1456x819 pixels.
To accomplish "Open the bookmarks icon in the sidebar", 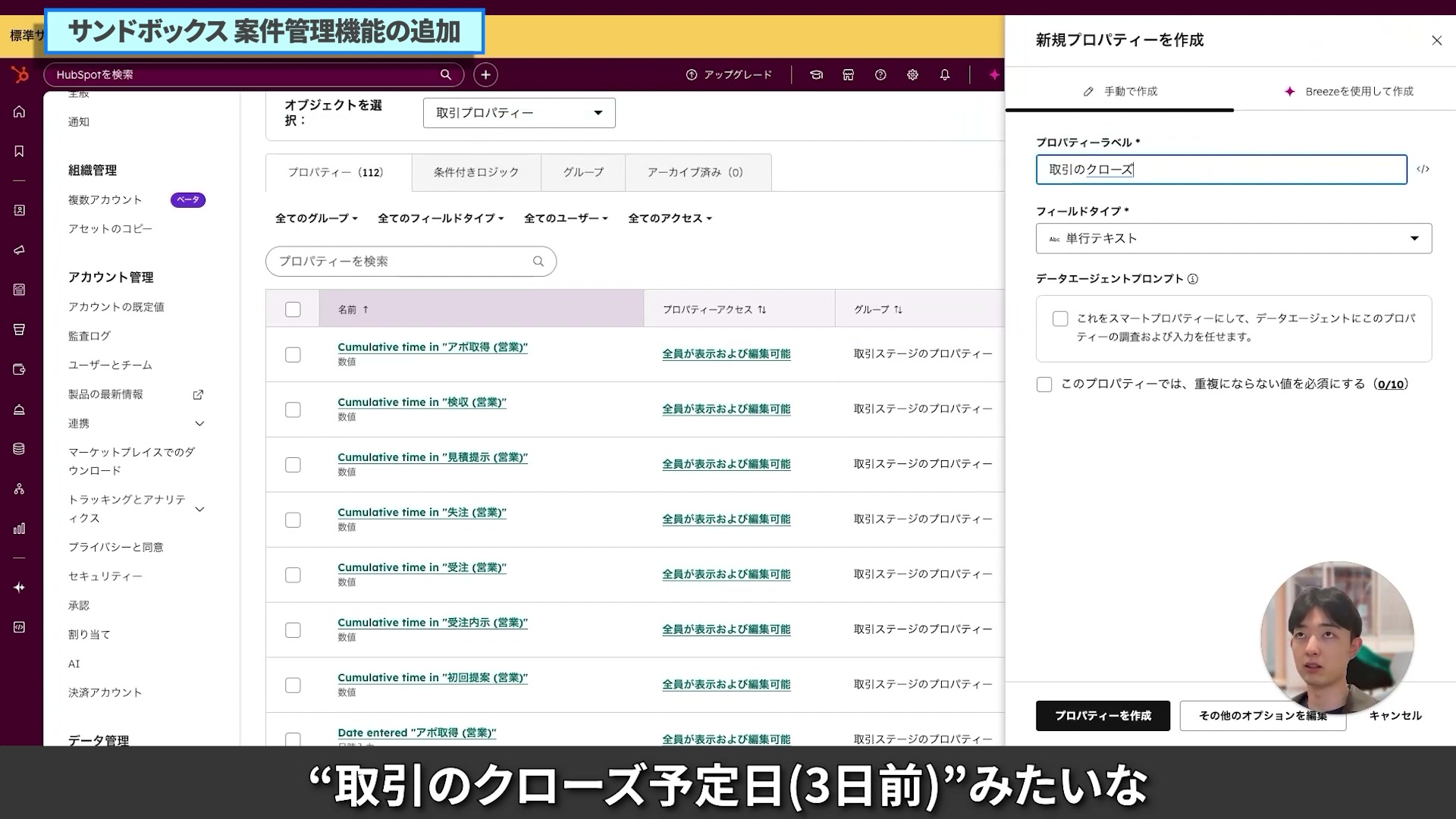I will pos(19,150).
